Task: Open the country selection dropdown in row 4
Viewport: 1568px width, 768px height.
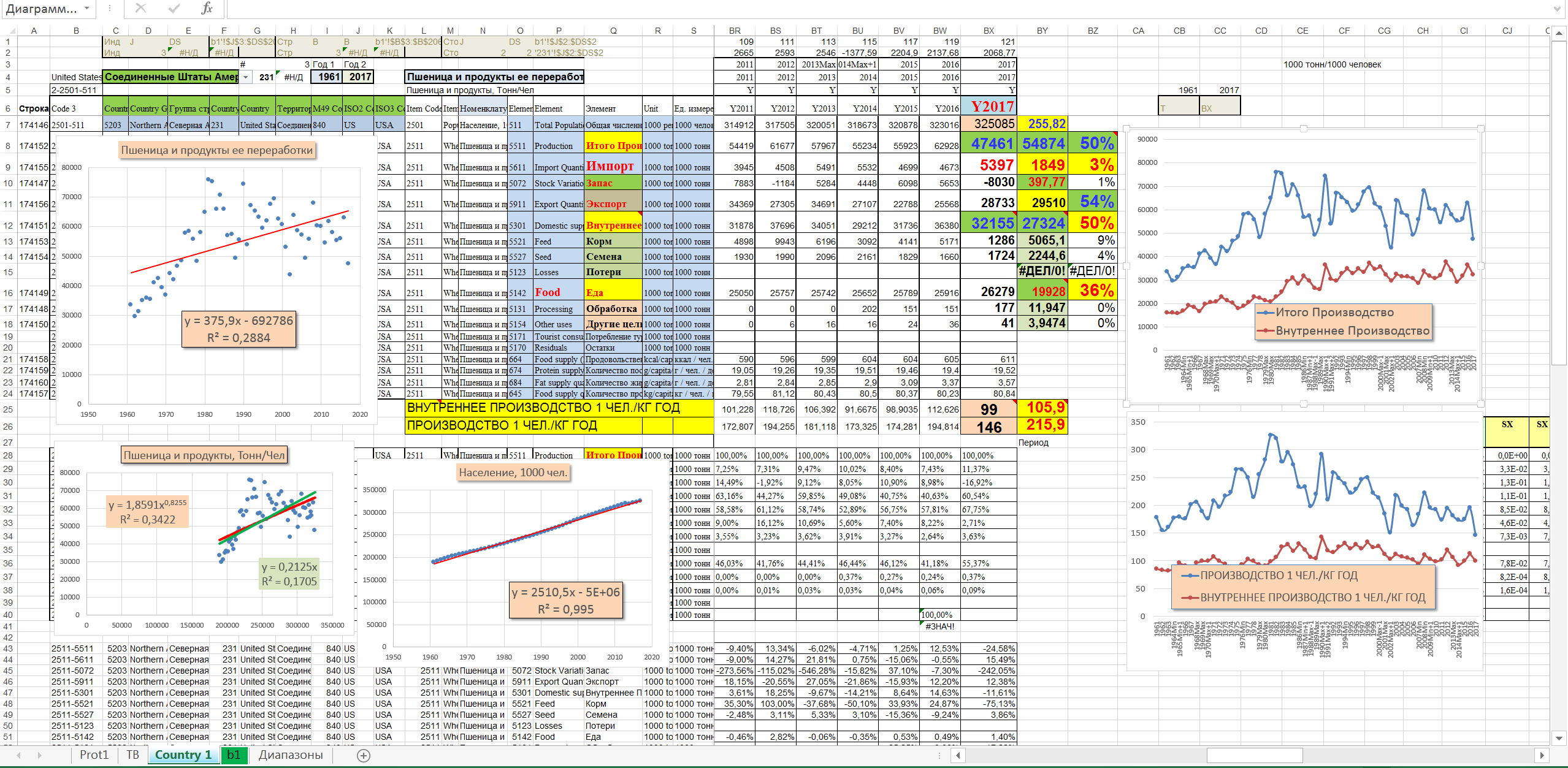Action: (x=245, y=77)
